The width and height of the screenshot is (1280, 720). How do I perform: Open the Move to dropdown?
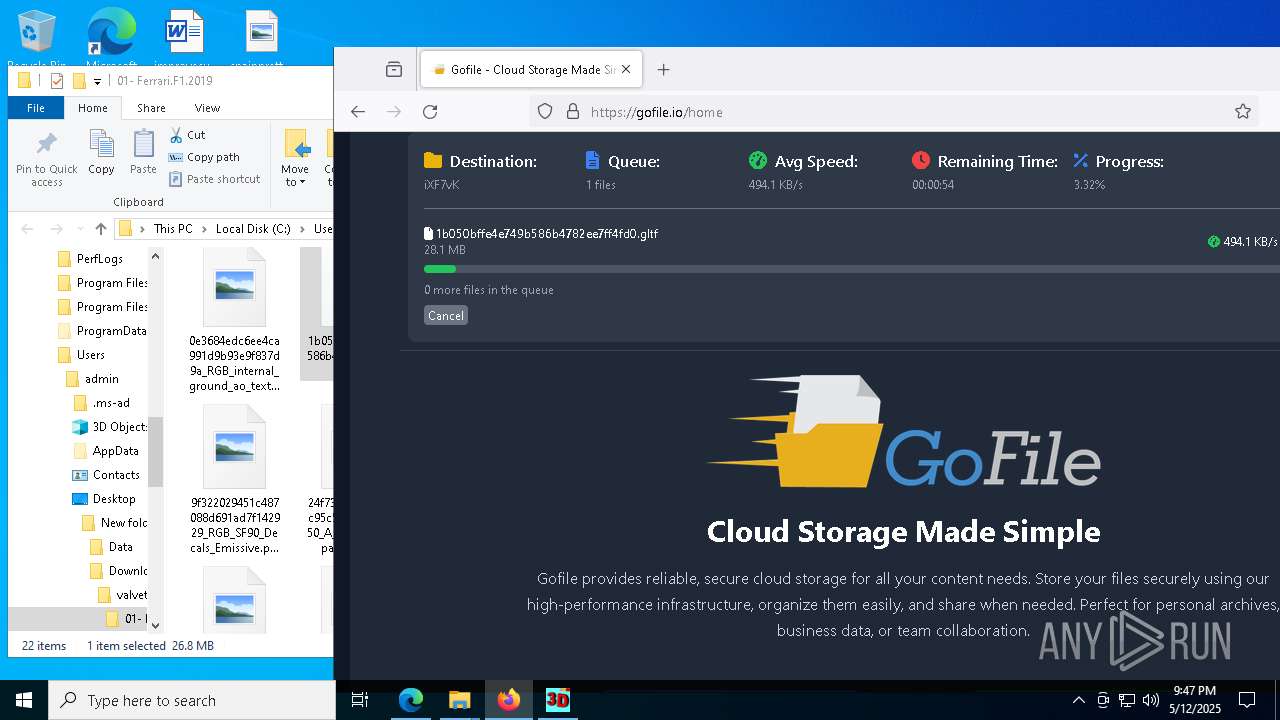tap(295, 158)
